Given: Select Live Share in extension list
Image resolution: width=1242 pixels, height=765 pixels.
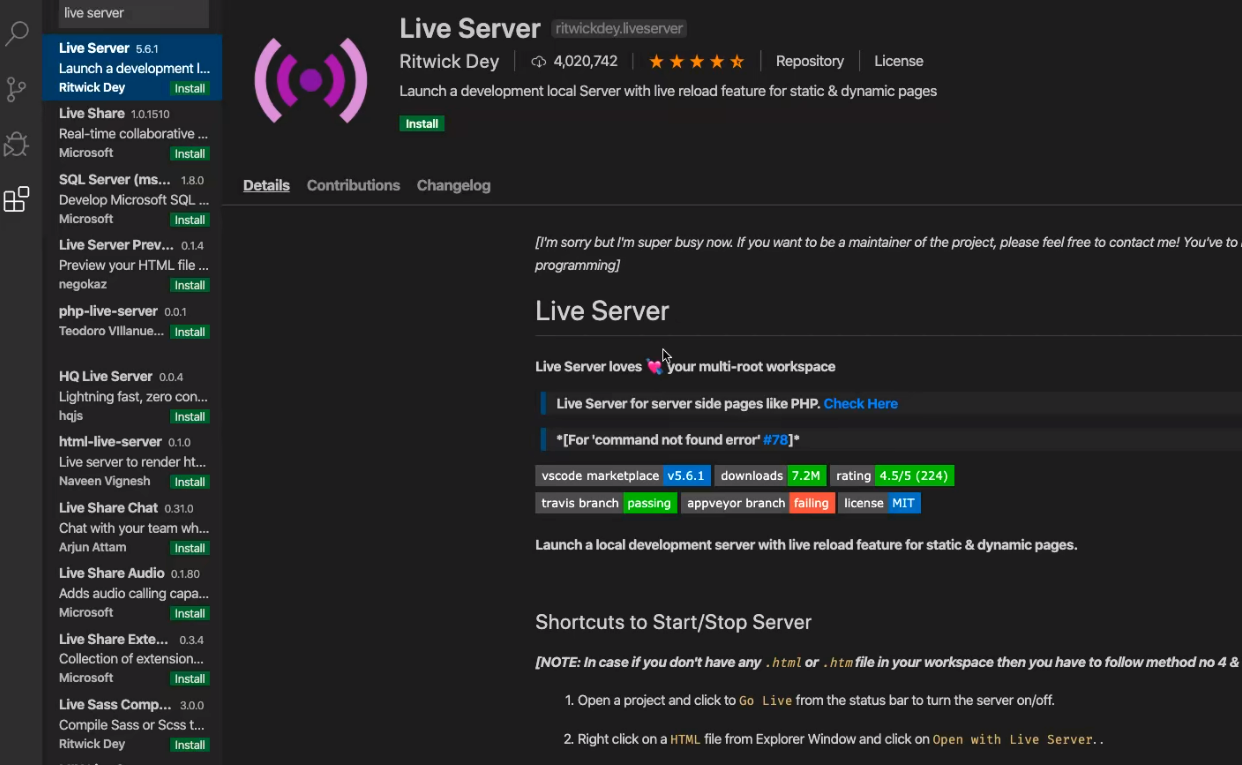Looking at the screenshot, I should point(132,133).
